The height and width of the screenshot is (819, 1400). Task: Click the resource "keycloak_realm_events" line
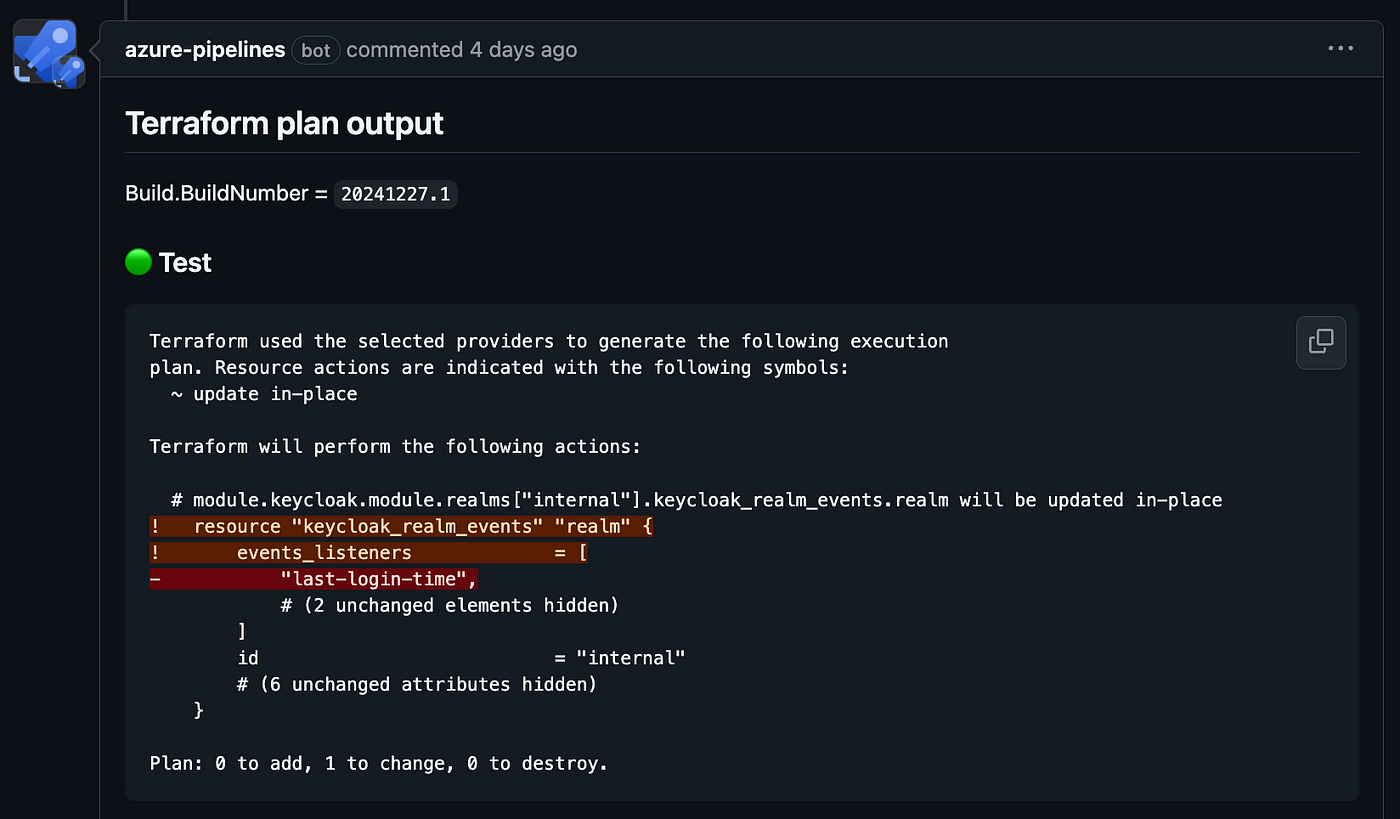click(x=402, y=526)
